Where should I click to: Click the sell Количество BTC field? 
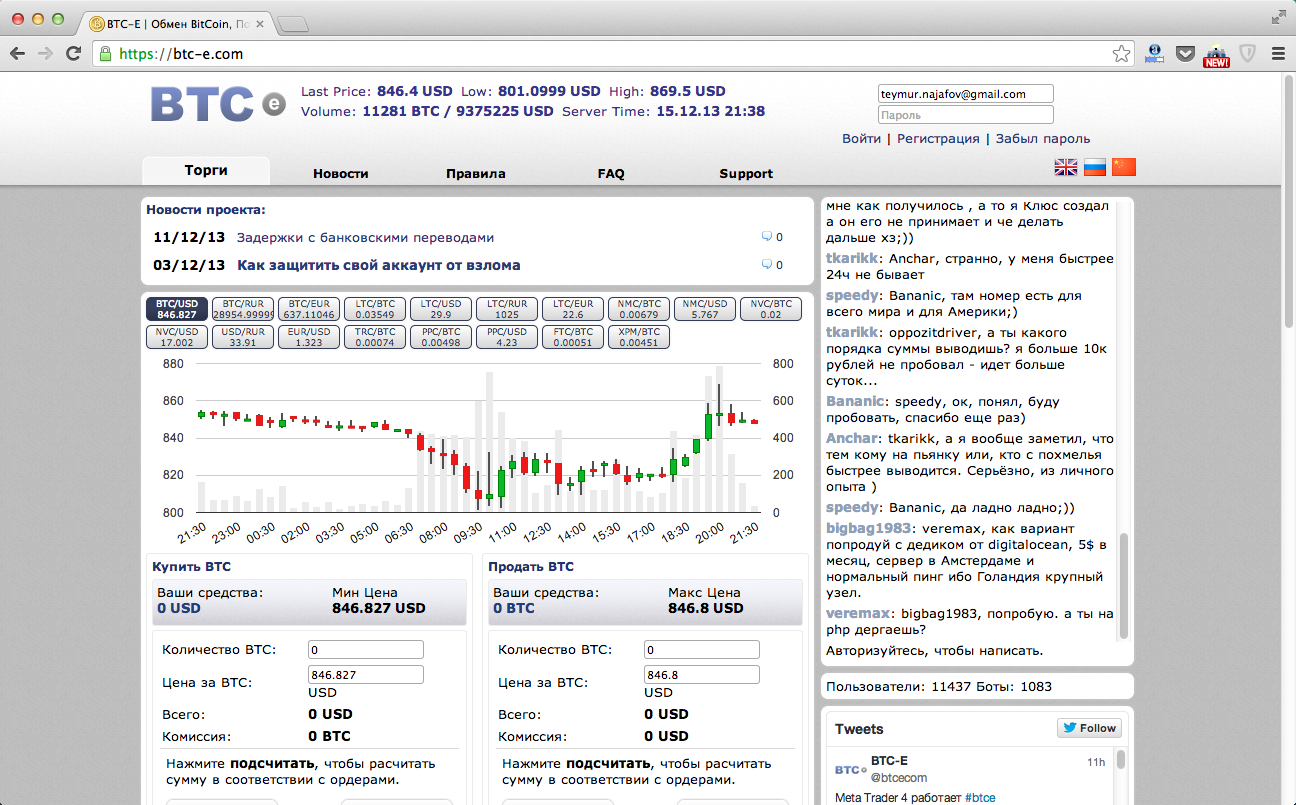(702, 650)
